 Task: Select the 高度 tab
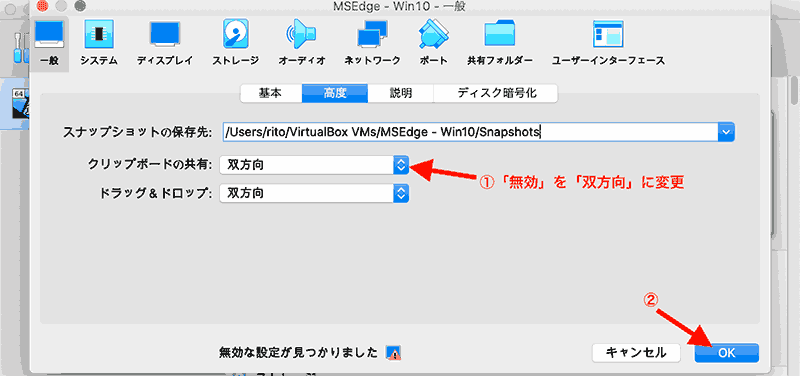[335, 93]
